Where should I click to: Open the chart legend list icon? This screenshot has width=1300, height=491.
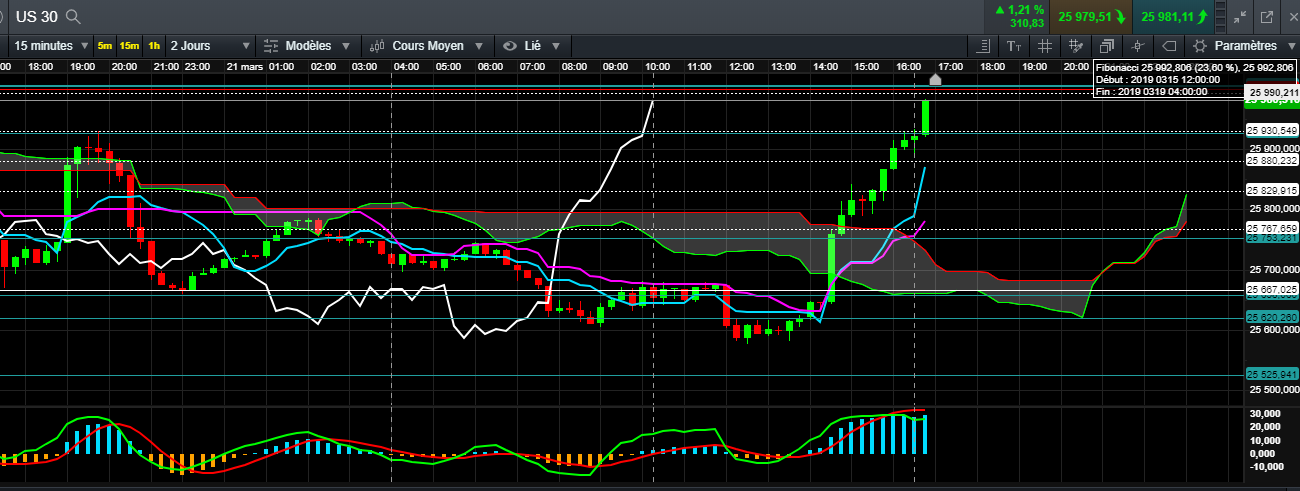(x=983, y=46)
